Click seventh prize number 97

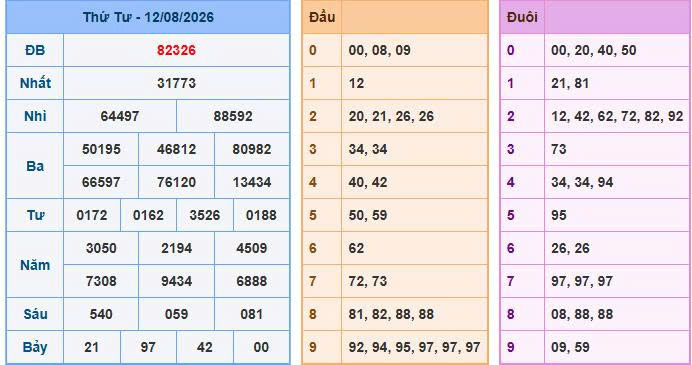[x=148, y=347]
